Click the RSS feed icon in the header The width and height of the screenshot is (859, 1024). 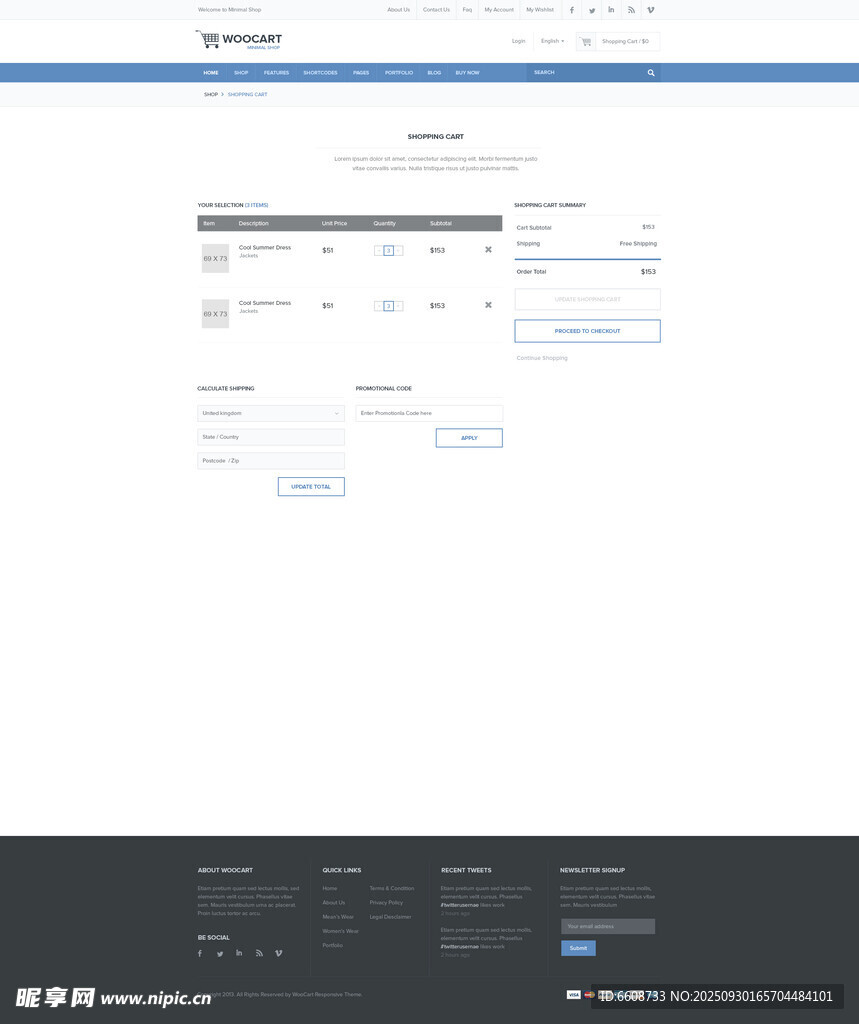631,10
